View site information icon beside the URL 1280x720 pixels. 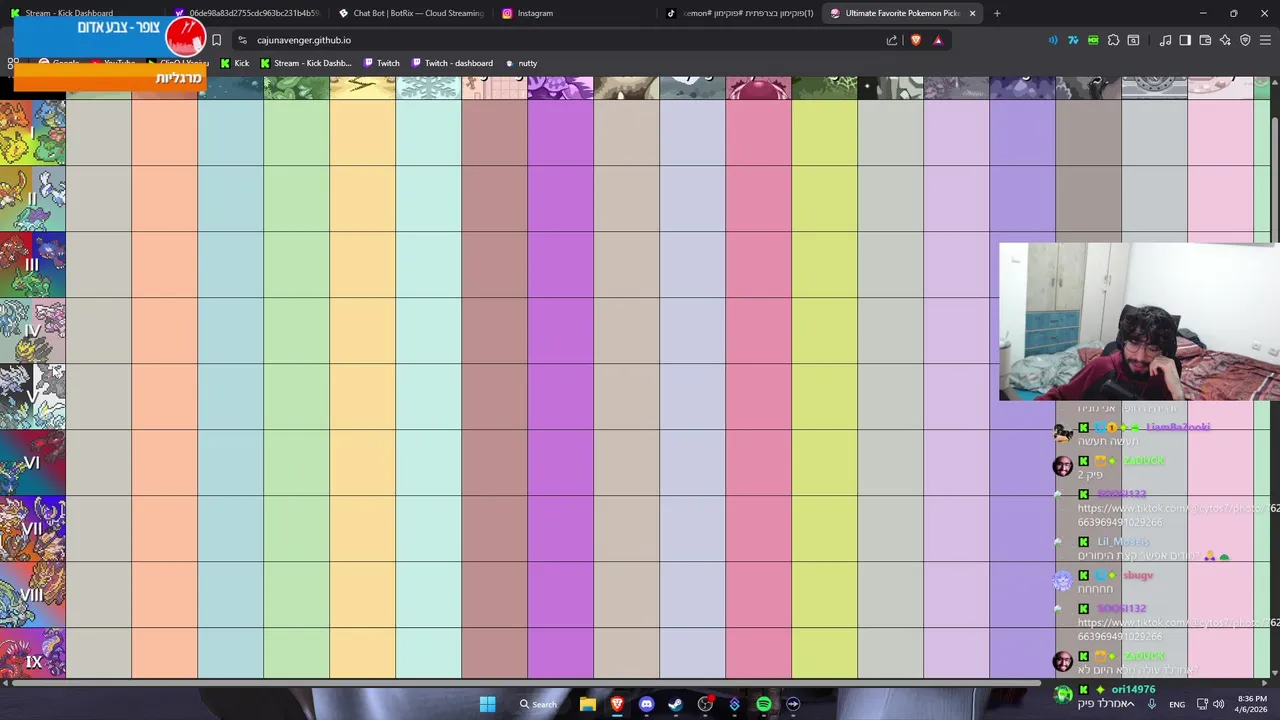click(242, 40)
